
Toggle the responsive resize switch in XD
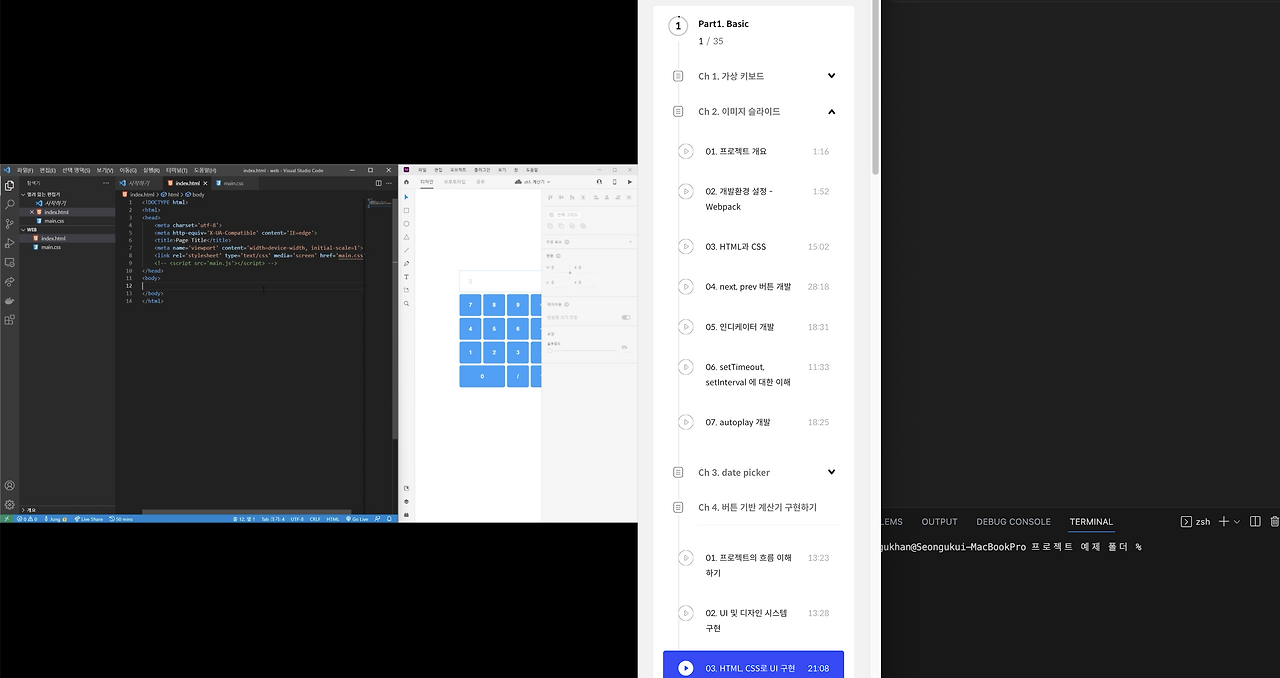point(626,317)
